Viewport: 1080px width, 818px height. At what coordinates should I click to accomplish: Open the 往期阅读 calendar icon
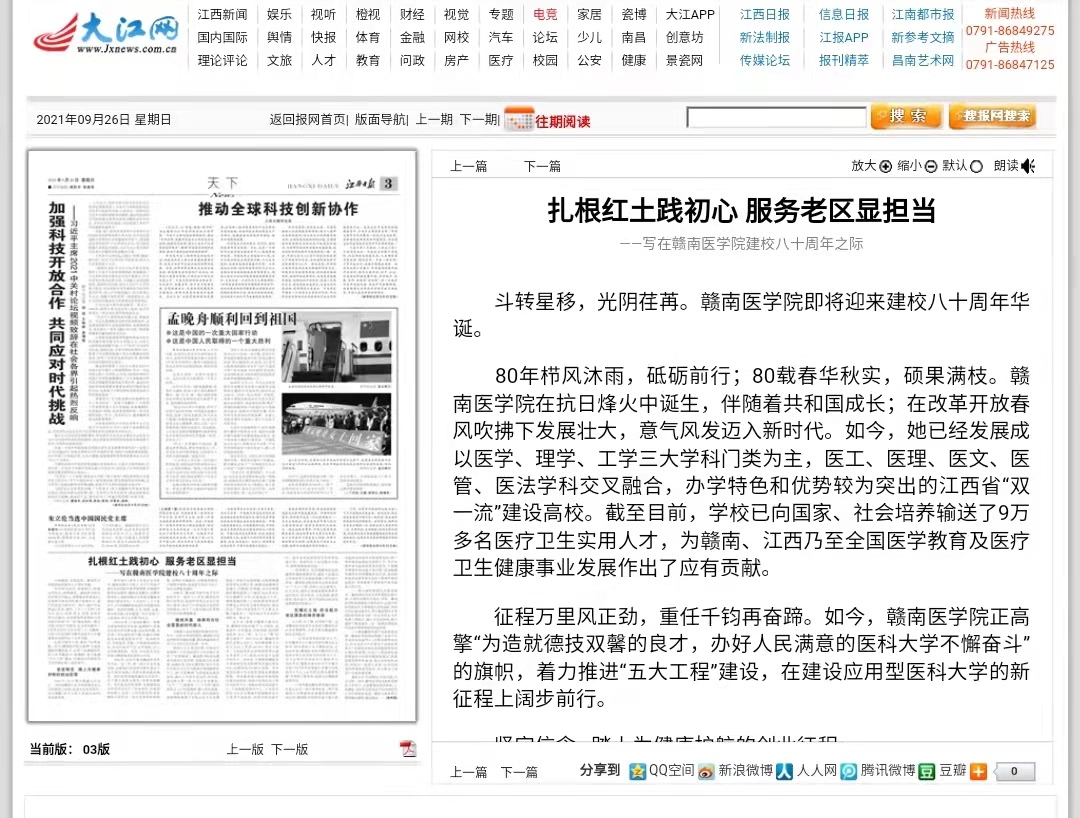pos(518,119)
